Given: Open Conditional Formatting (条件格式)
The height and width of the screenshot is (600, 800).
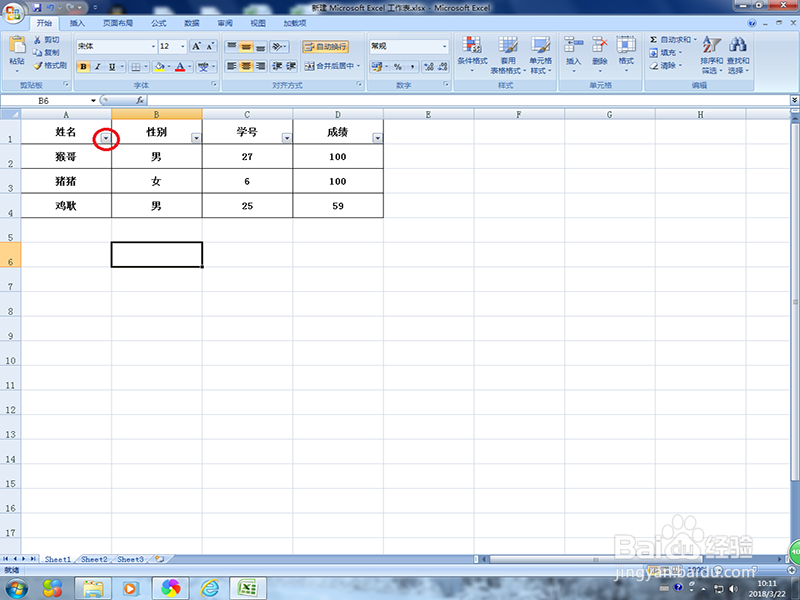Looking at the screenshot, I should 472,55.
